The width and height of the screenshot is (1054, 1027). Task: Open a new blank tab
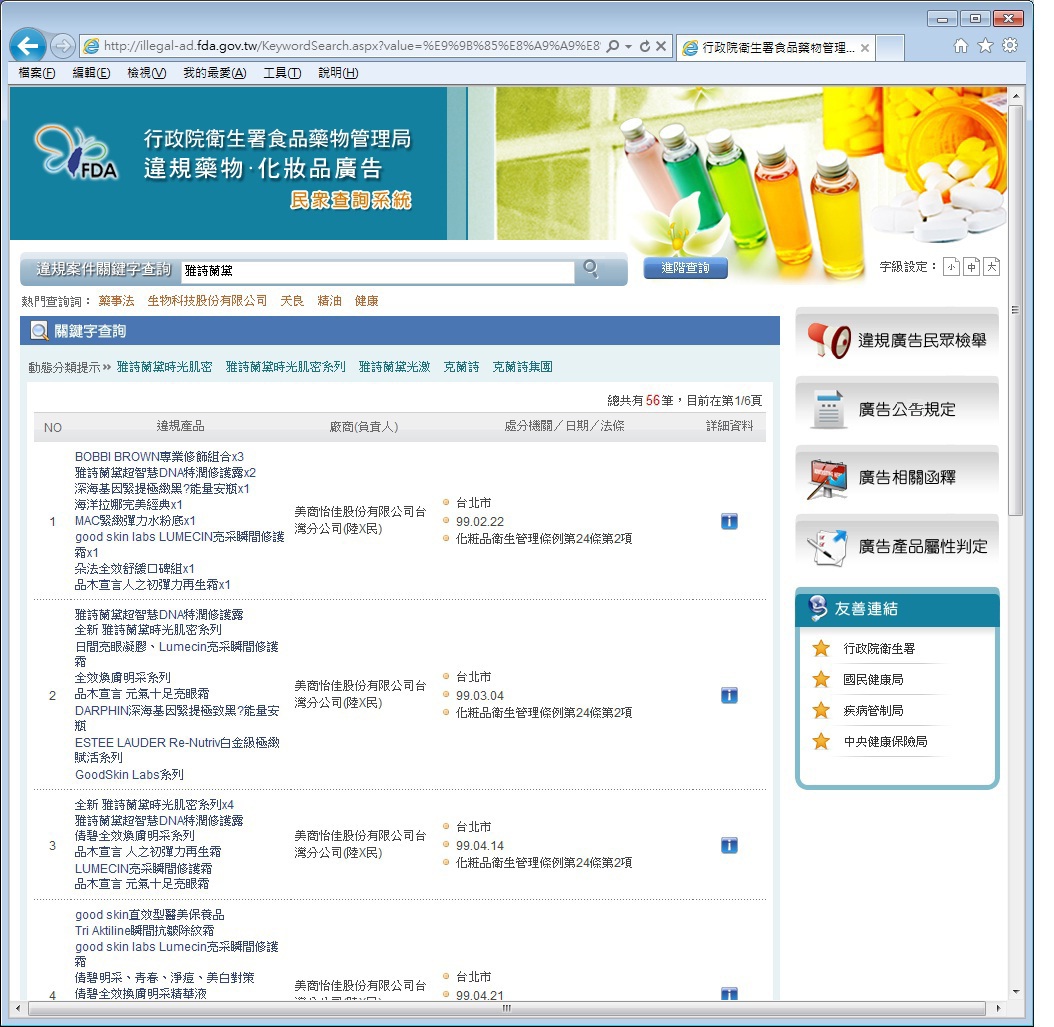[x=890, y=48]
